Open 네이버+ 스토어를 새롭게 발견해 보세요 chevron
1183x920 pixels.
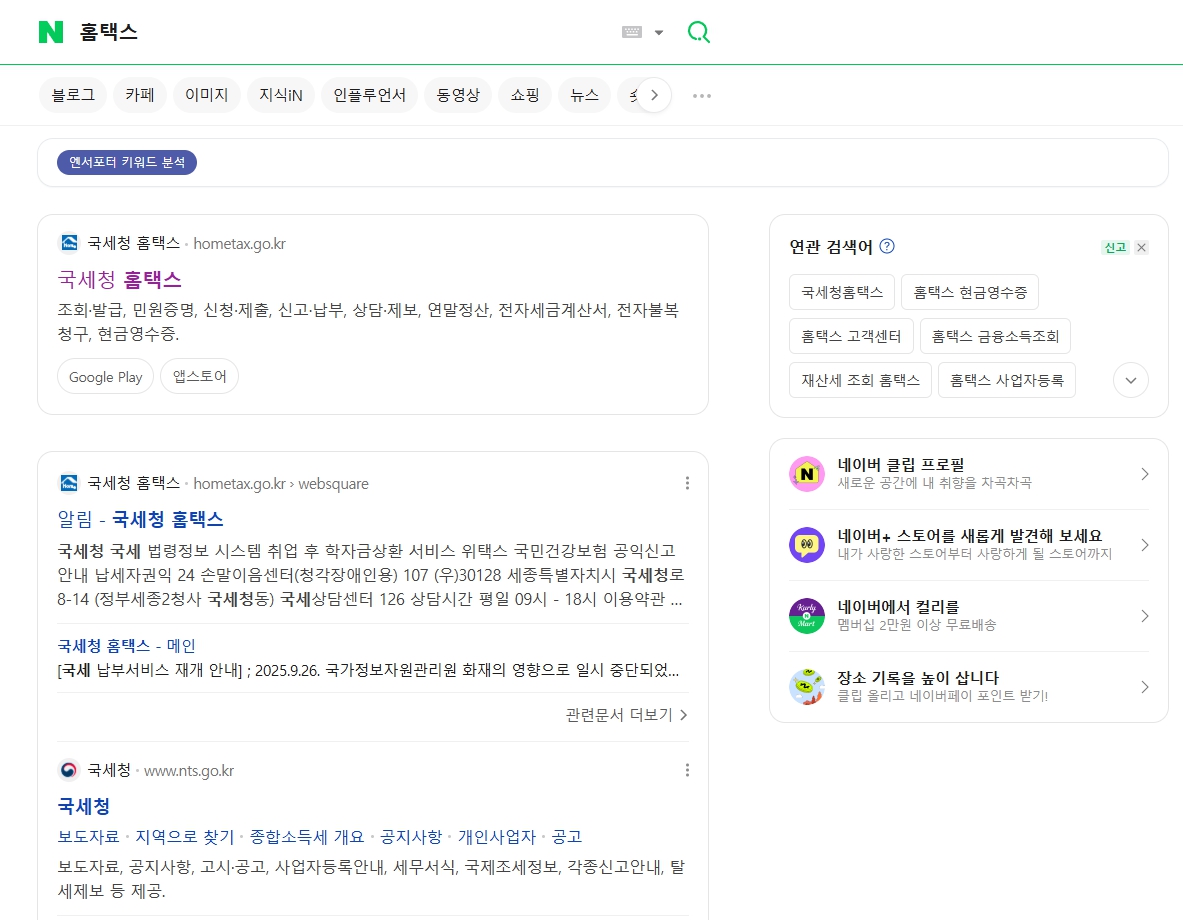(x=1145, y=545)
